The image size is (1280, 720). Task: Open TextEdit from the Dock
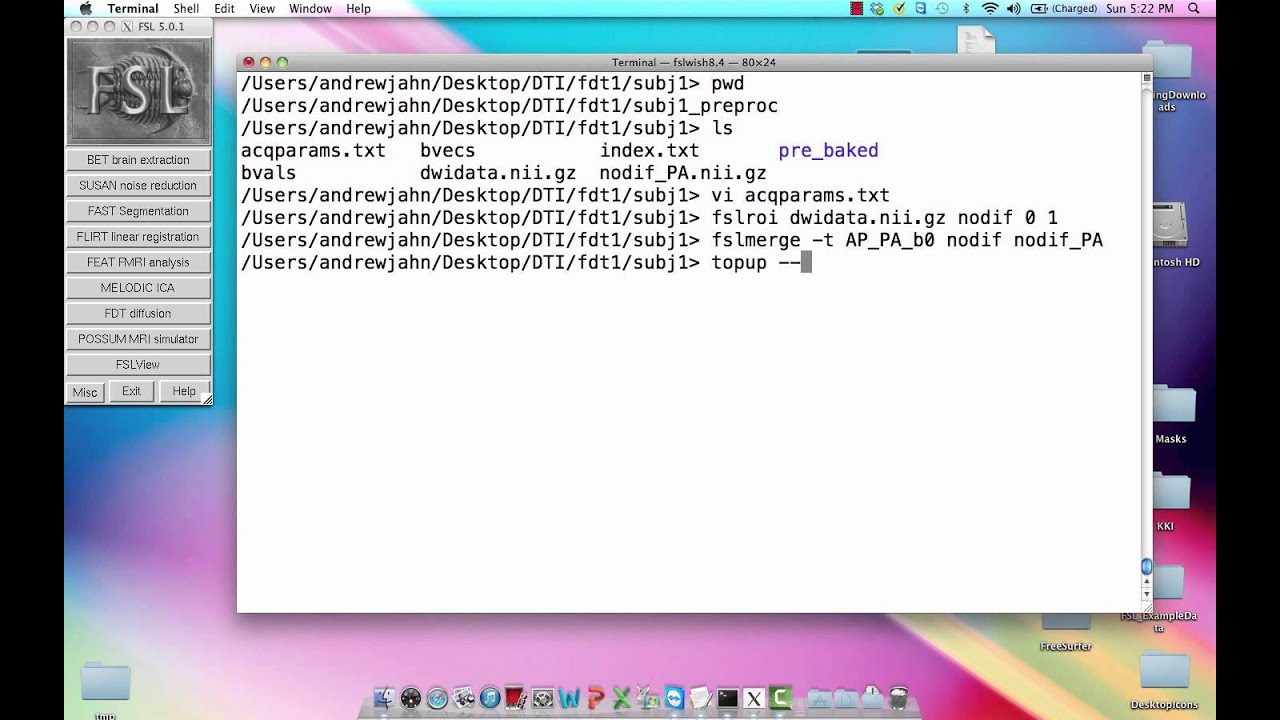(700, 698)
